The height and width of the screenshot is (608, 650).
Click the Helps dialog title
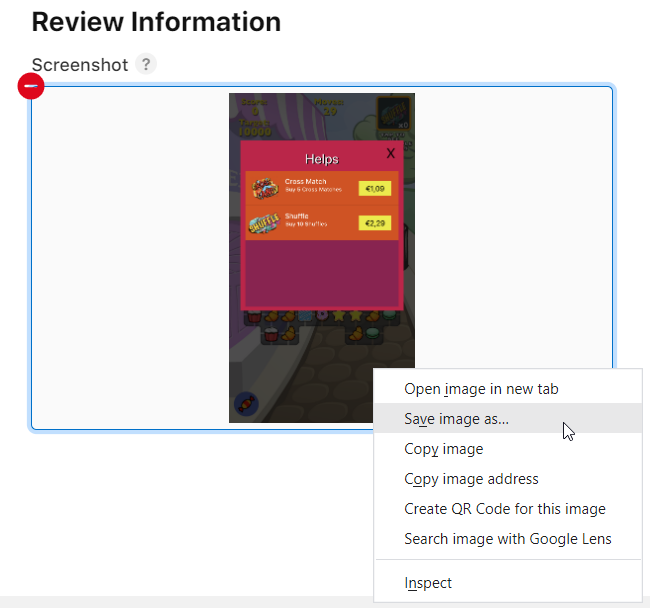(322, 159)
